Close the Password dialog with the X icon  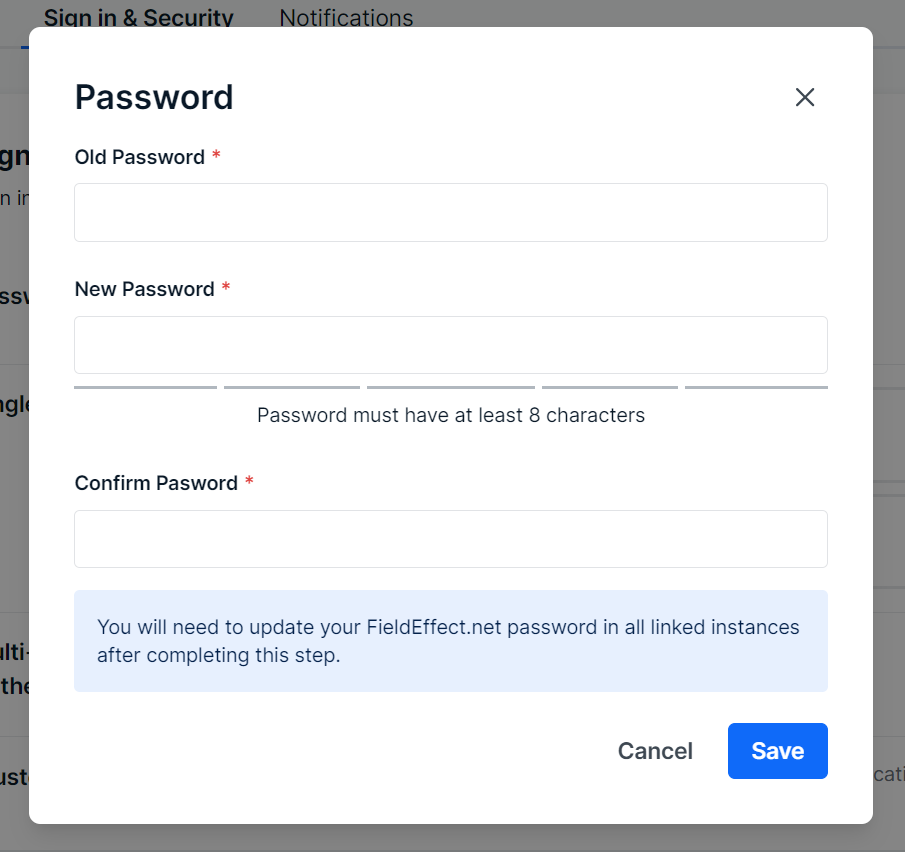(805, 97)
